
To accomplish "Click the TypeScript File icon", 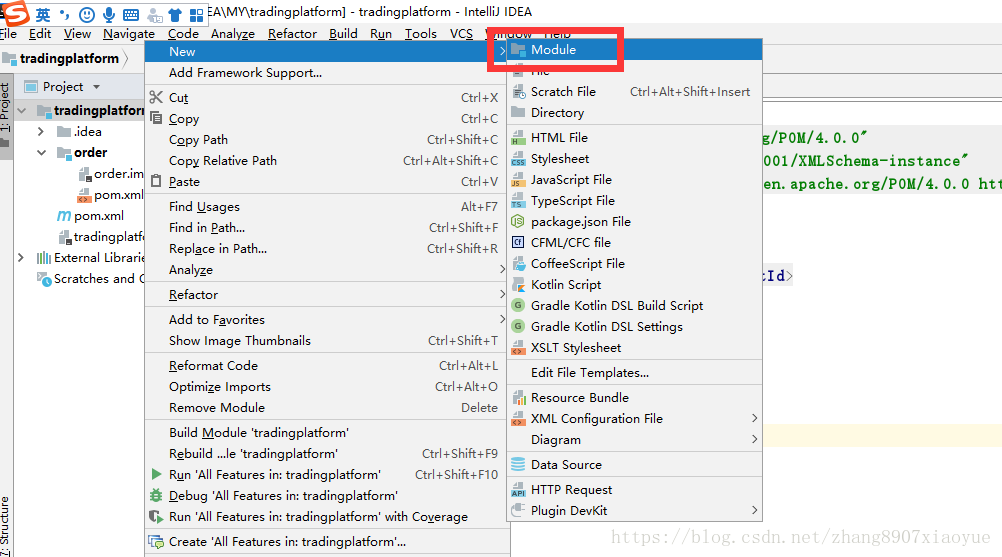I will click(518, 201).
